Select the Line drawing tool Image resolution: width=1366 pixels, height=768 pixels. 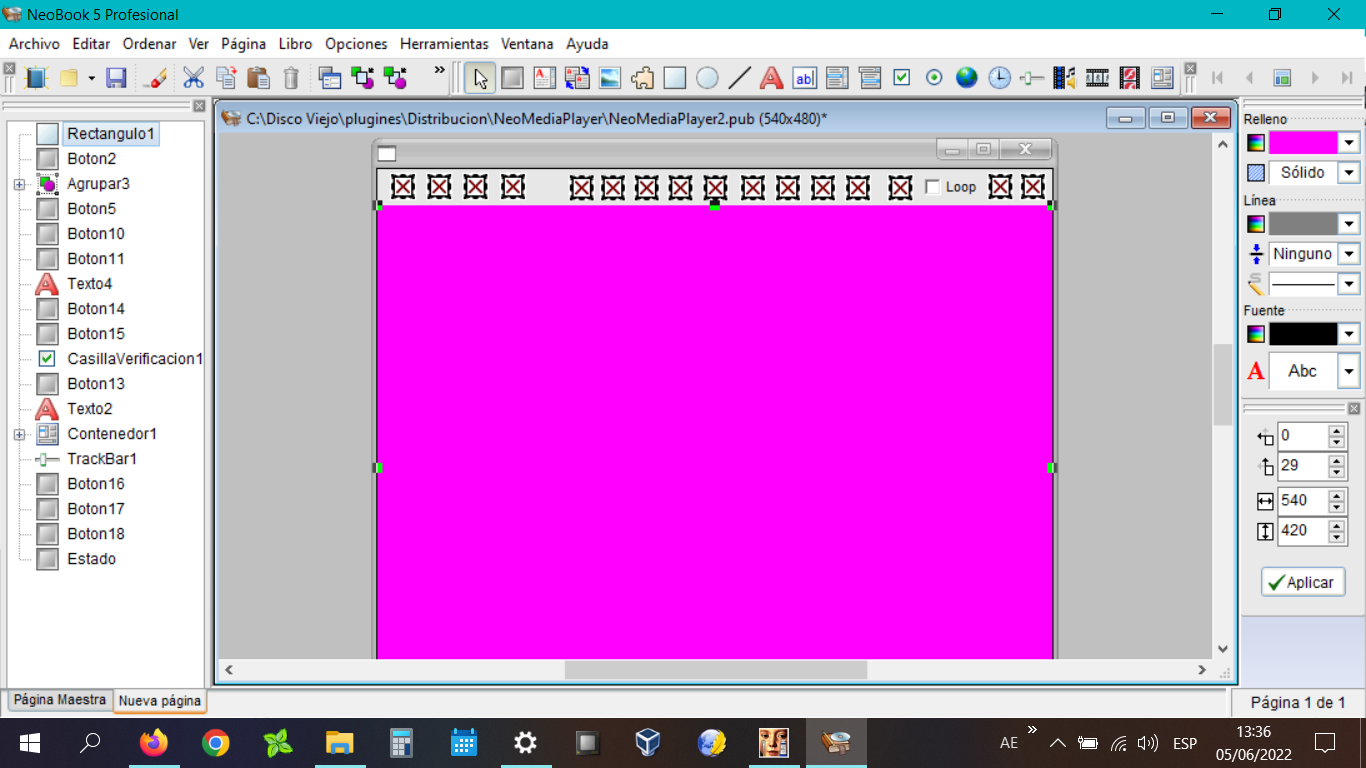point(739,78)
